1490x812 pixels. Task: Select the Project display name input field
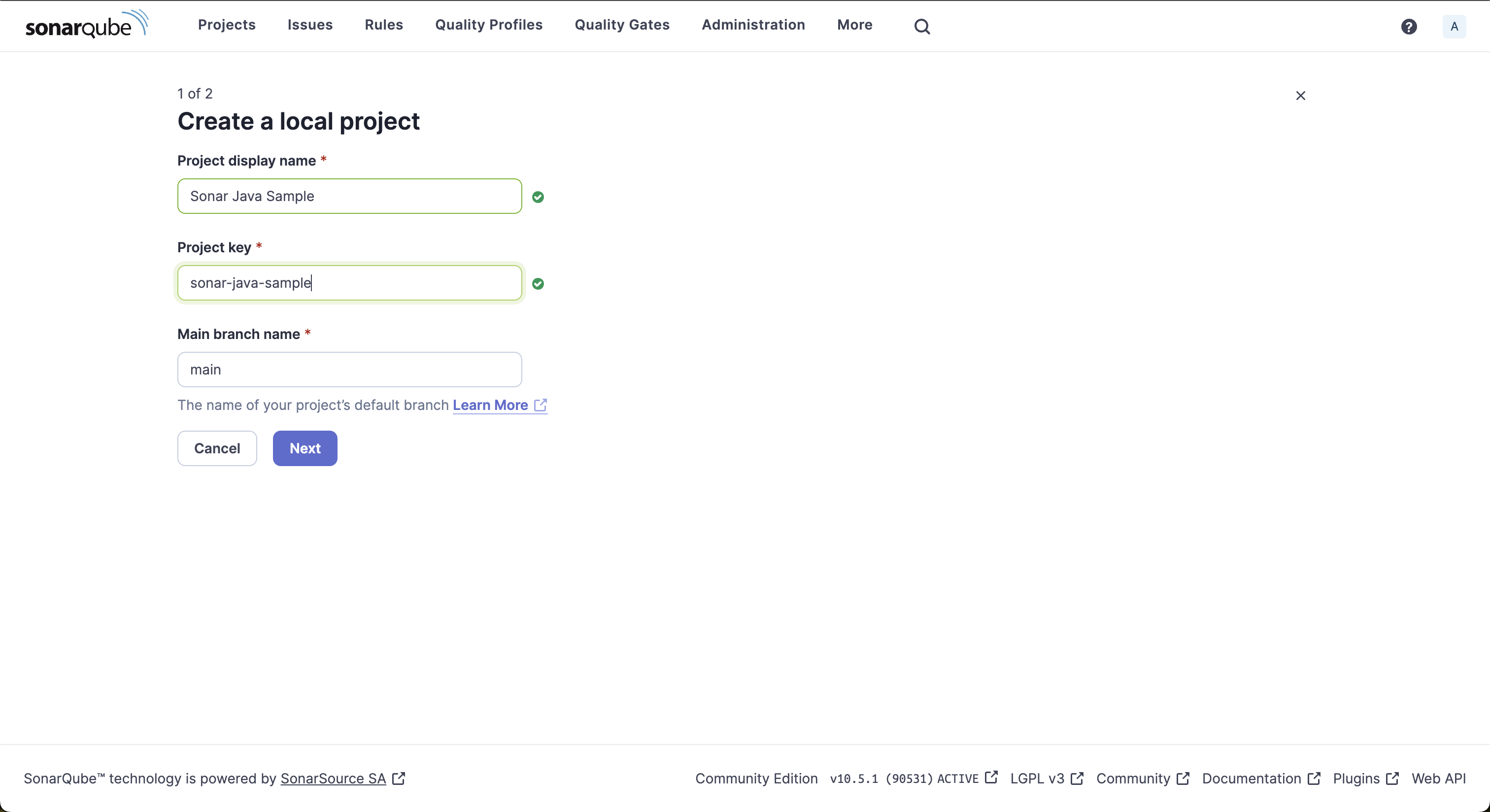pos(349,195)
